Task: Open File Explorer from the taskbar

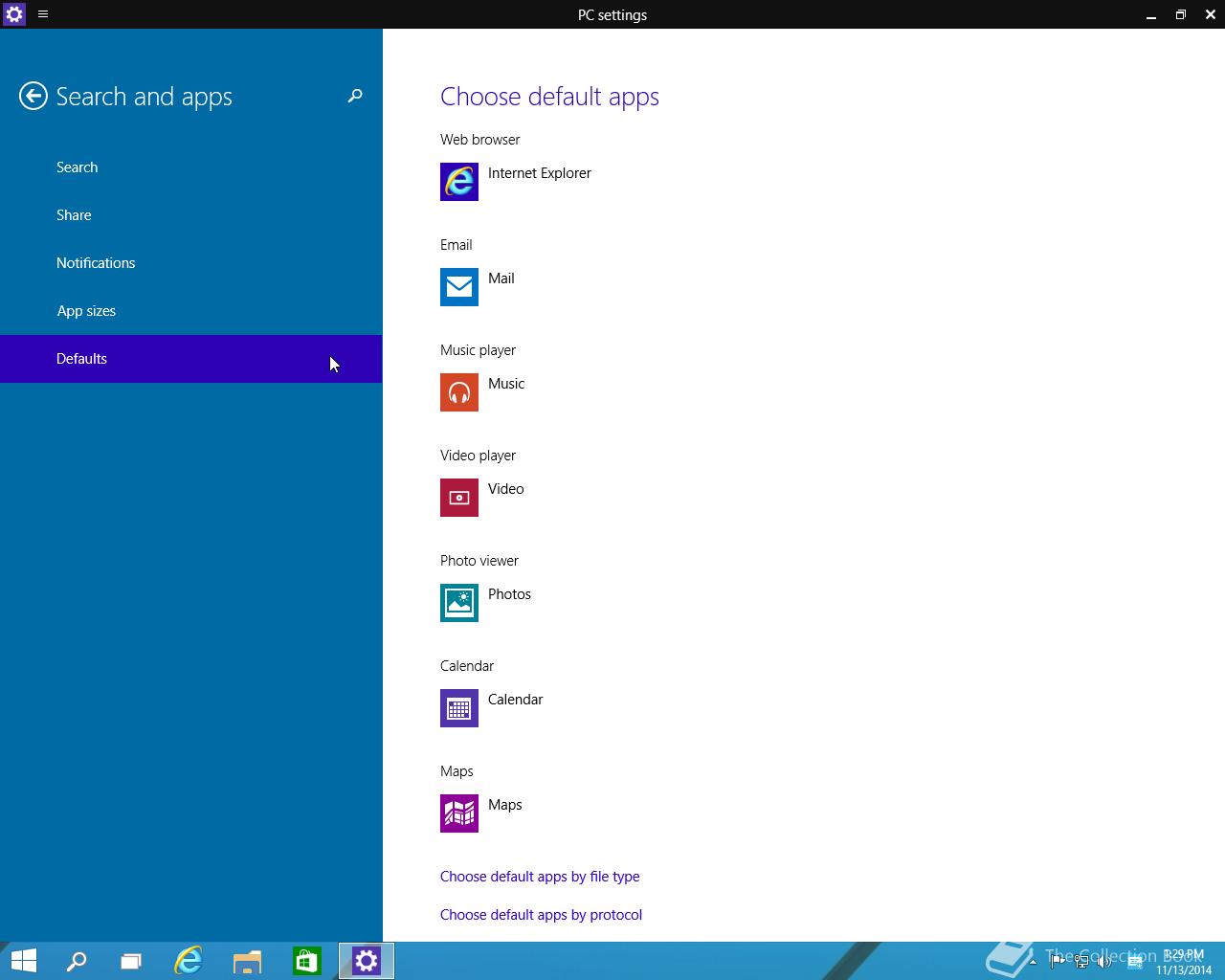Action: [x=248, y=961]
